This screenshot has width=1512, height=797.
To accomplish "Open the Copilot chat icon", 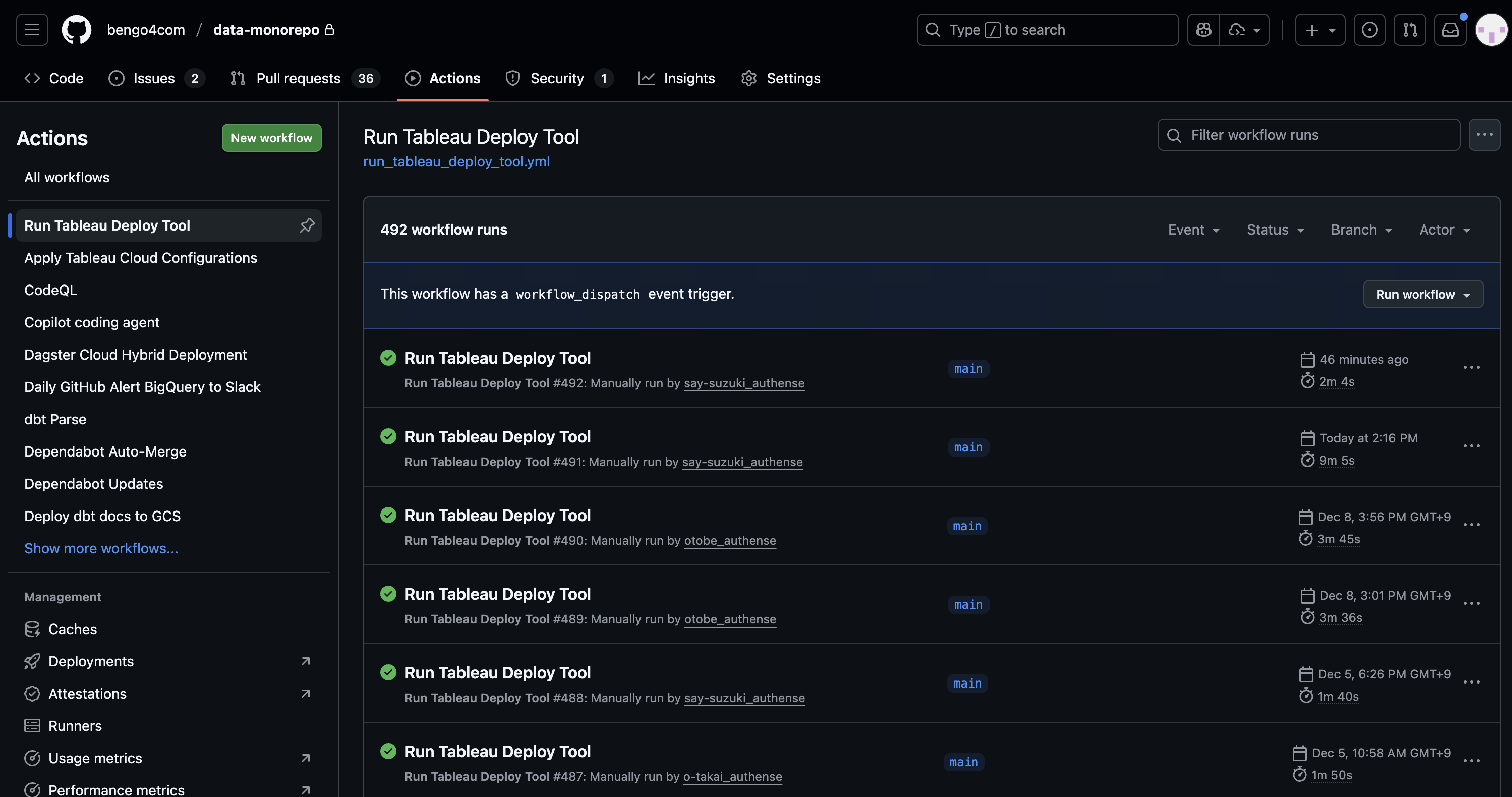I will tap(1203, 30).
